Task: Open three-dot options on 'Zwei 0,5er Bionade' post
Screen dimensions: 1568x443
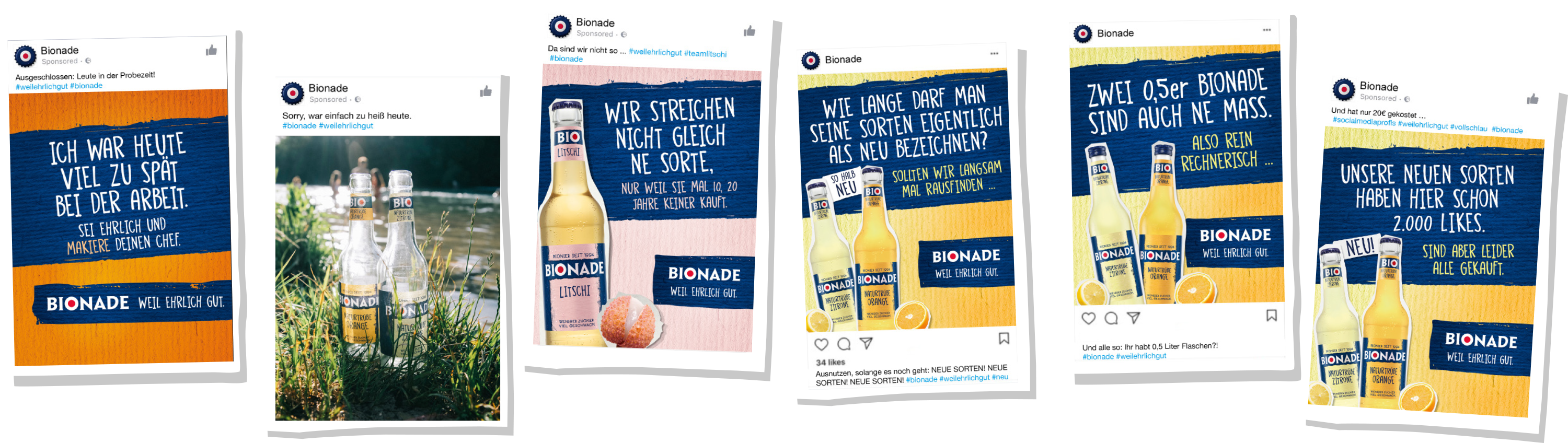Action: (x=1267, y=30)
